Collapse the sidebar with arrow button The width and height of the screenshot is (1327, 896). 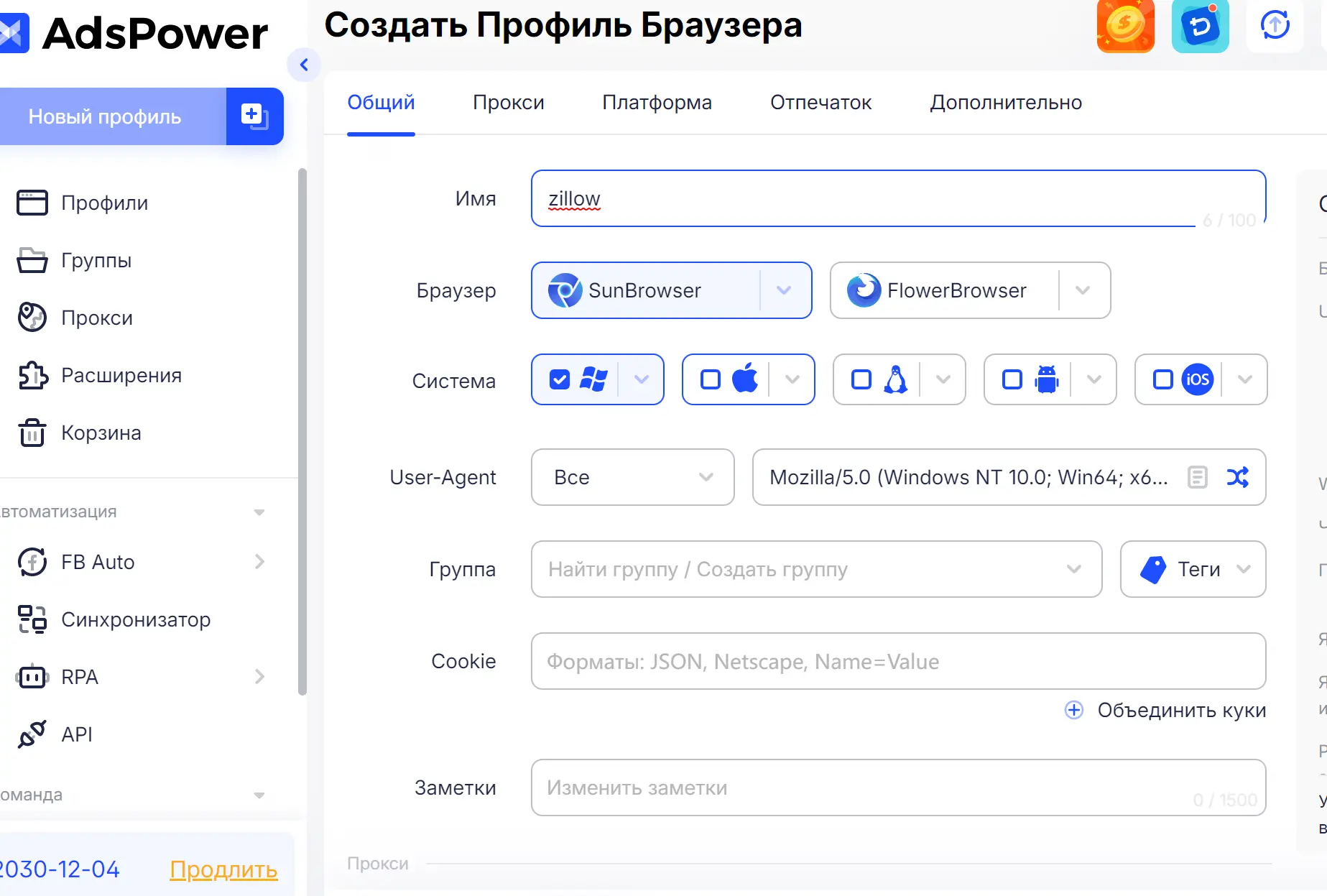pyautogui.click(x=304, y=65)
